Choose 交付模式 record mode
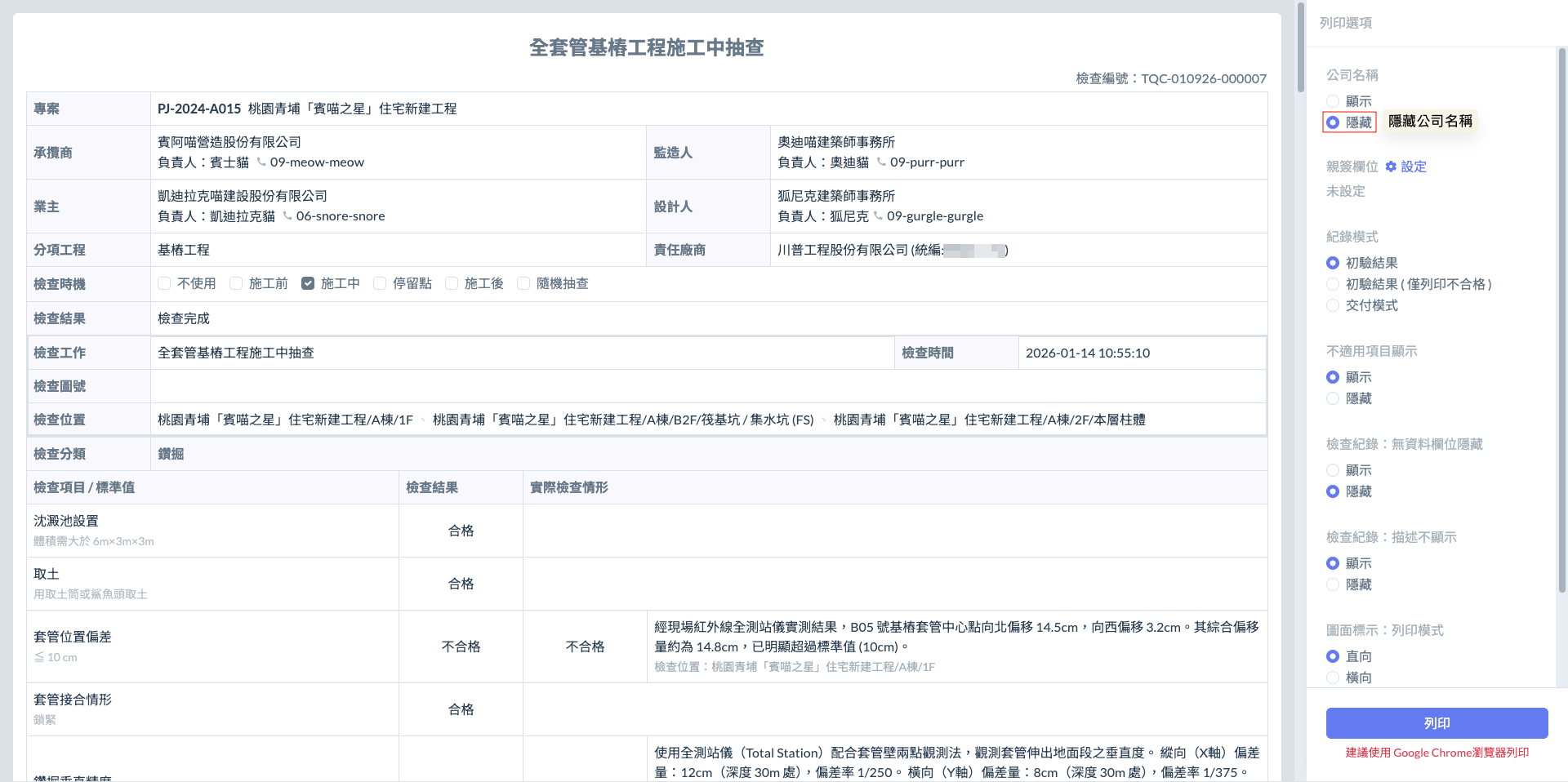The width and height of the screenshot is (1568, 782). [1333, 305]
